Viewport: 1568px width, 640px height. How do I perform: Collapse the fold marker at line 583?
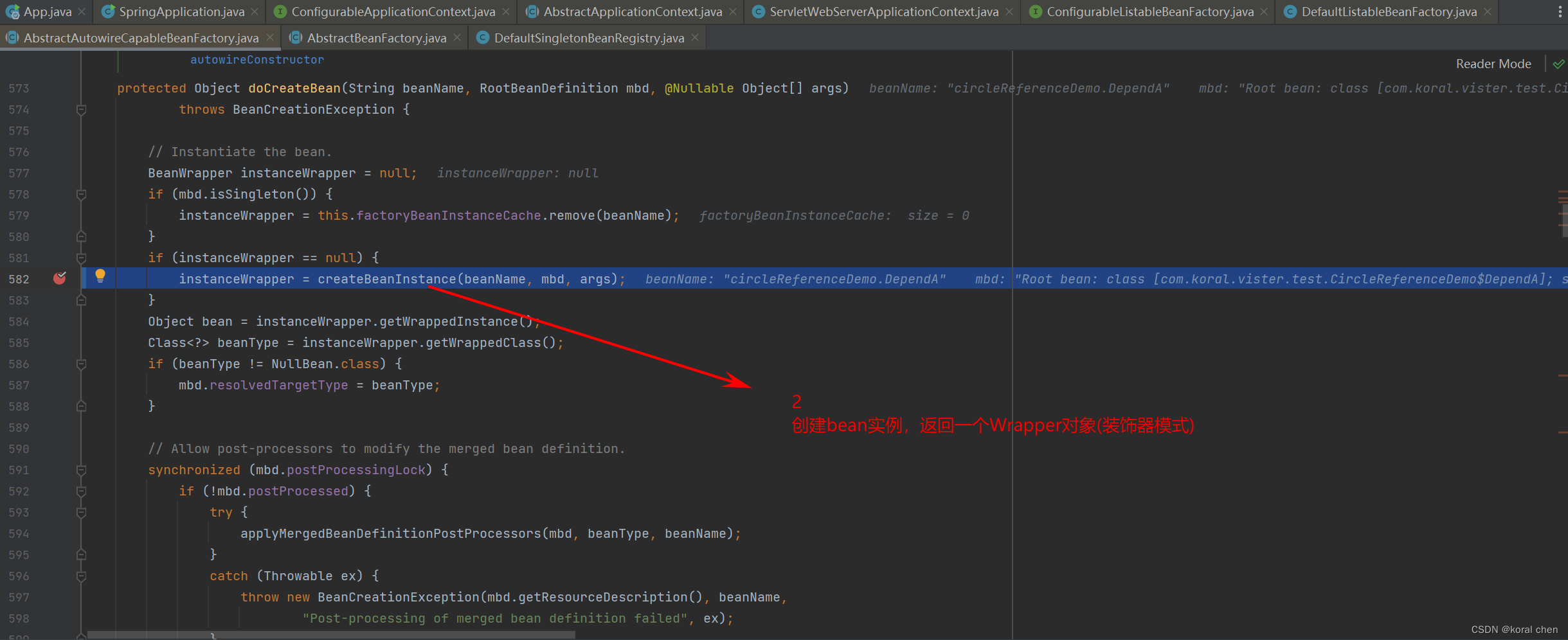[81, 300]
